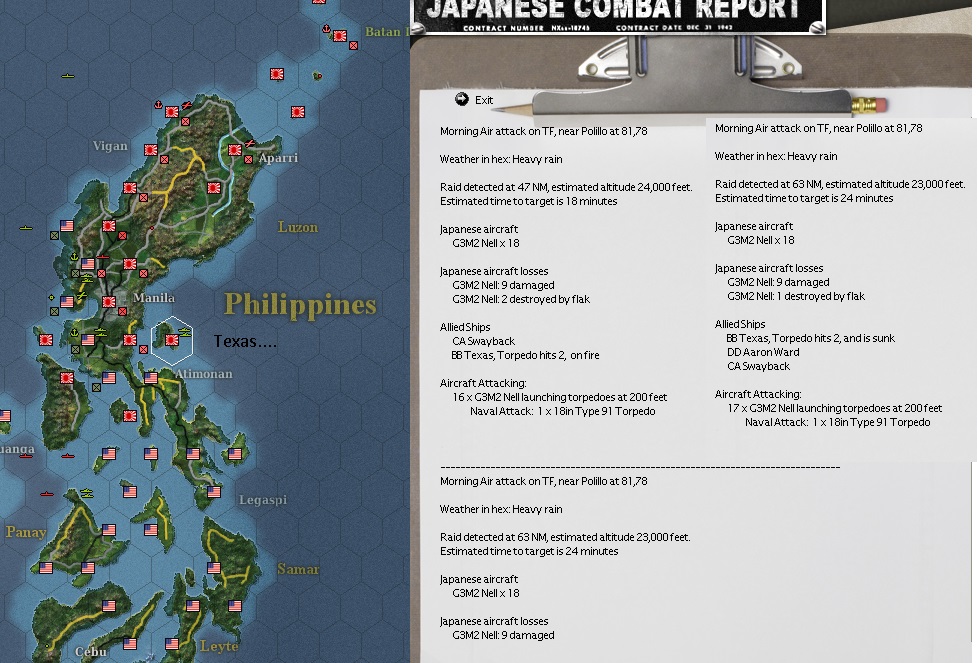Click the Philippines map title
The height and width of the screenshot is (663, 977).
point(300,305)
